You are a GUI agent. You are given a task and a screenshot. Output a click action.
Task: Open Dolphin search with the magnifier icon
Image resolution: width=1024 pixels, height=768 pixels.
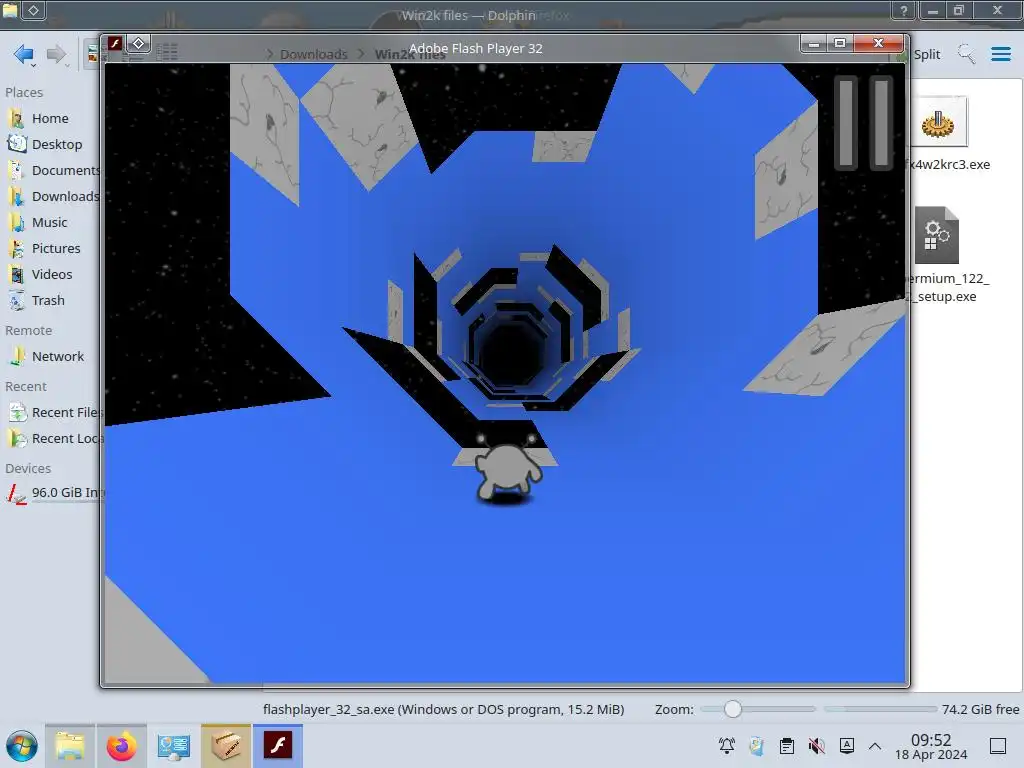[966, 54]
